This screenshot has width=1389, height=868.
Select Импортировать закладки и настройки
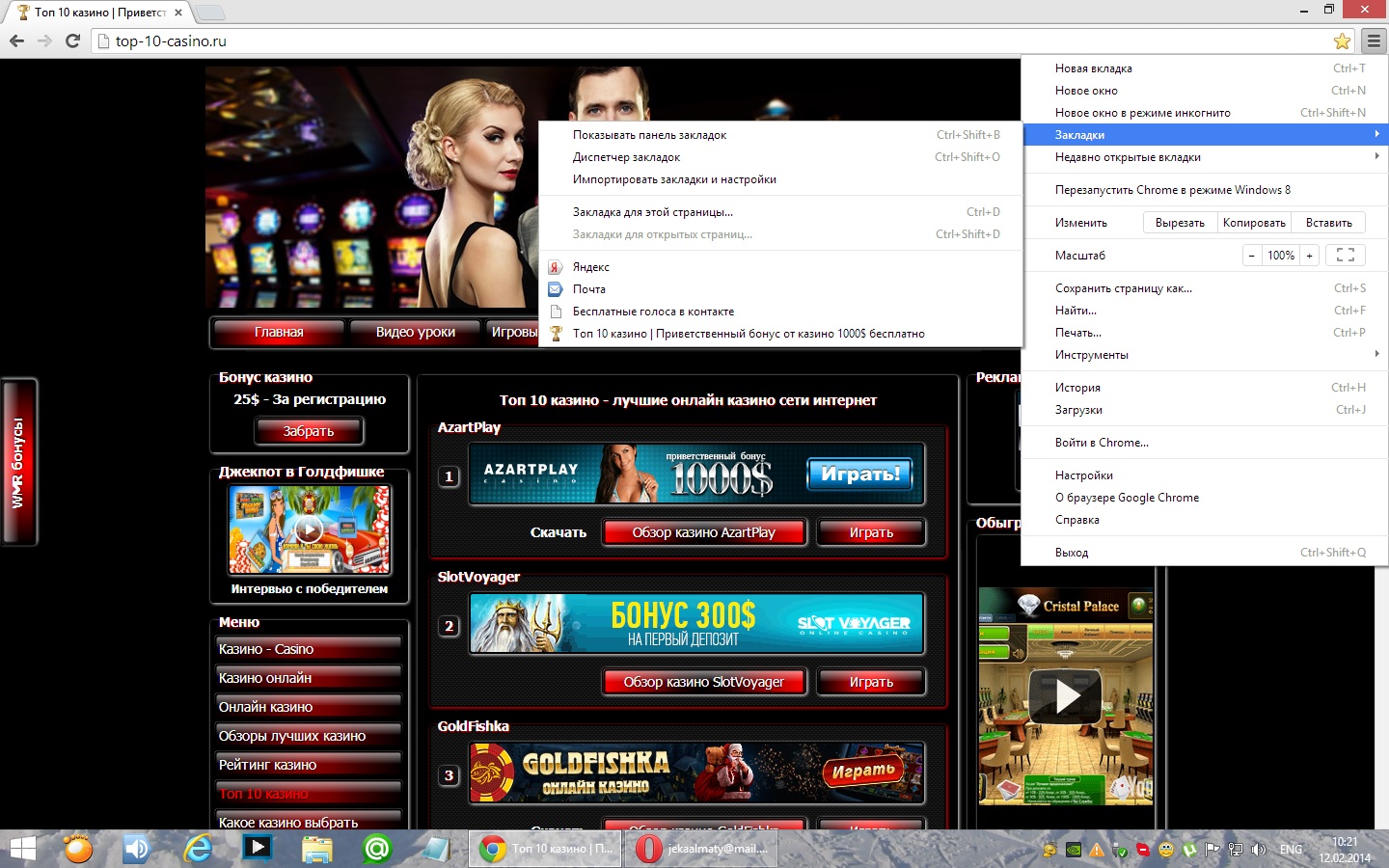point(780,179)
